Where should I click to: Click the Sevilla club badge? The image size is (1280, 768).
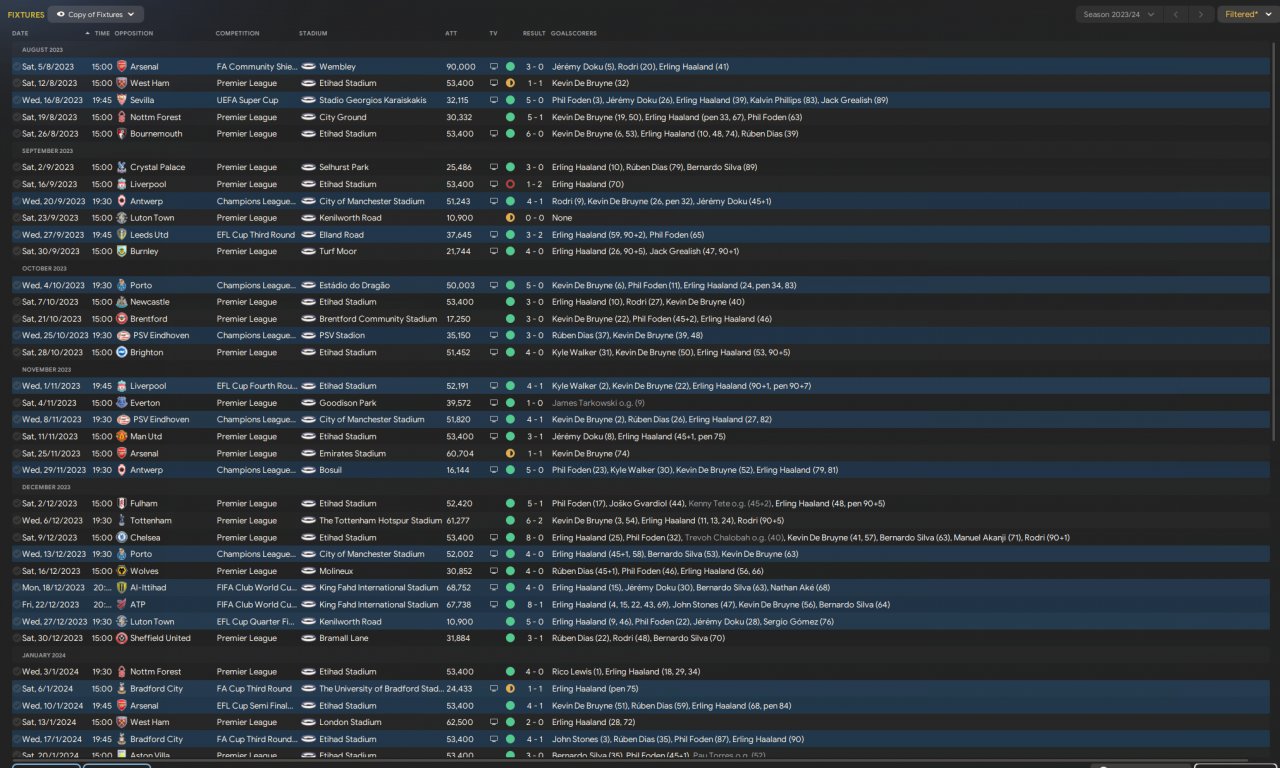coord(122,100)
